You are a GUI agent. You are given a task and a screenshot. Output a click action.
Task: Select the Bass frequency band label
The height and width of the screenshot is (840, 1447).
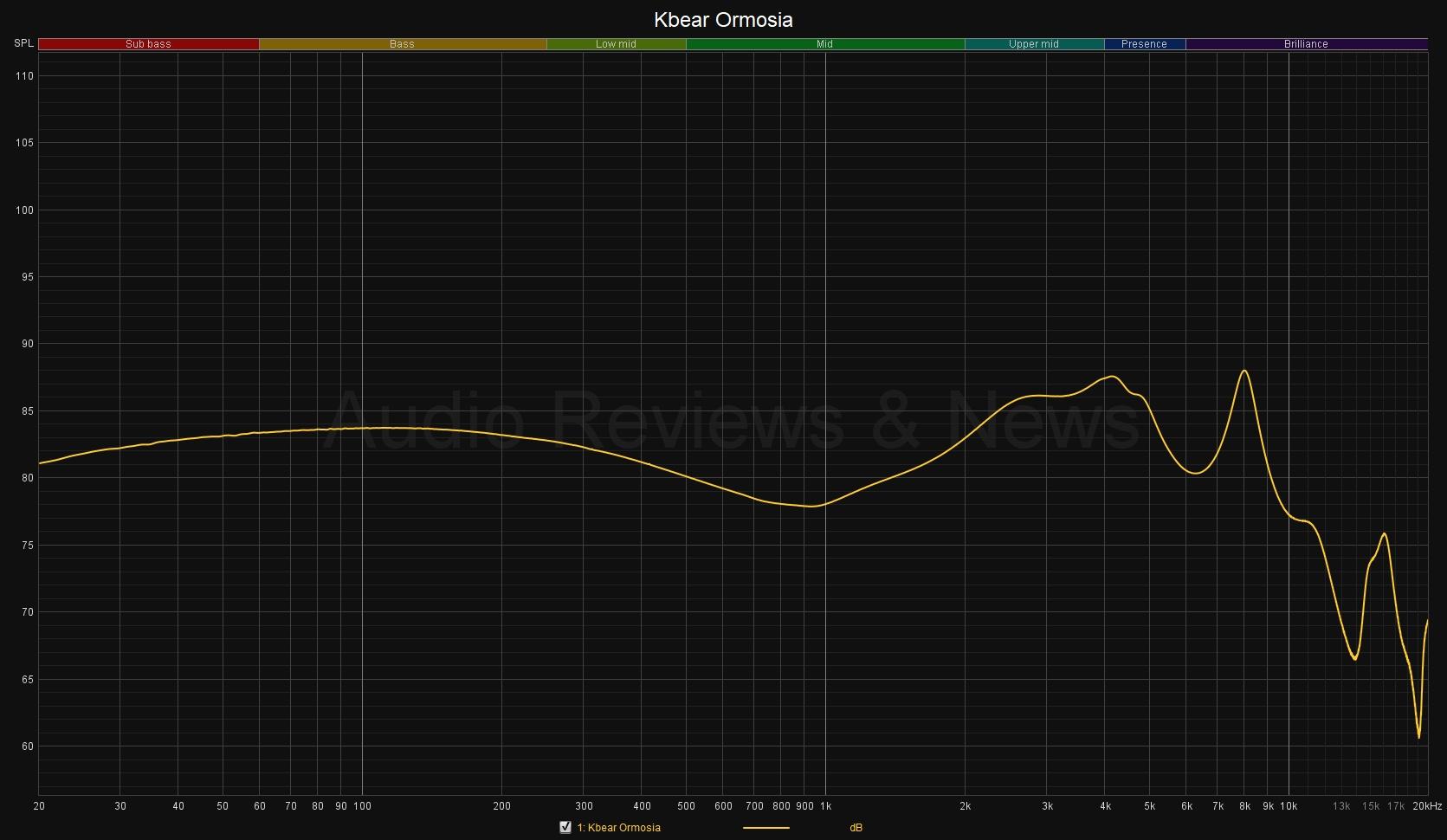(x=402, y=44)
